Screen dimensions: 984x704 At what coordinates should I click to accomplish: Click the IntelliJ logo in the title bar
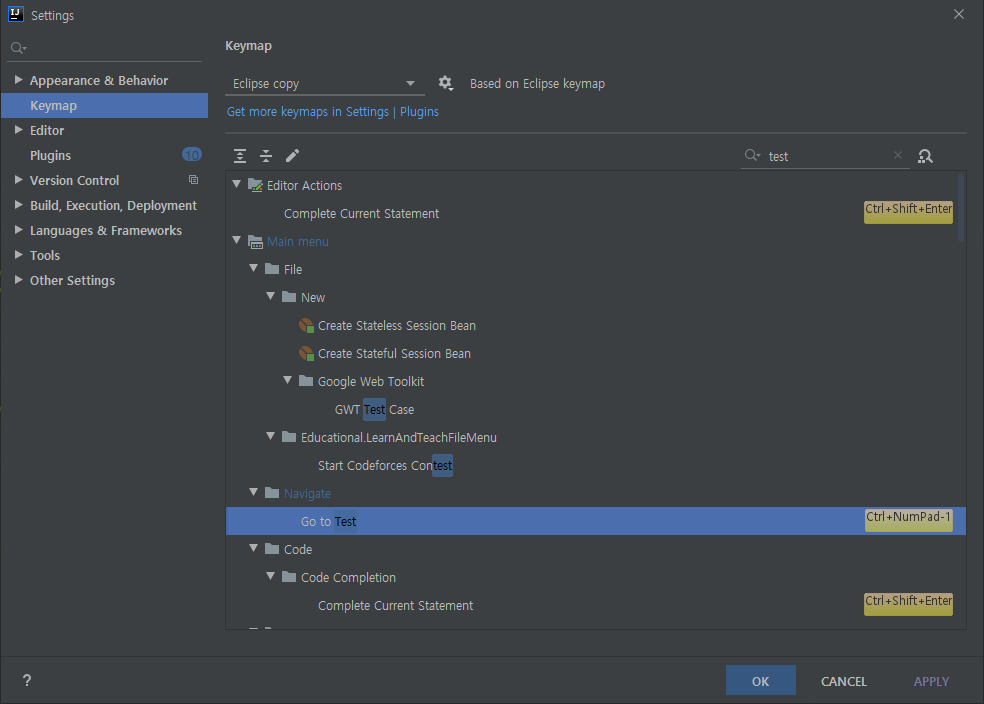click(16, 14)
